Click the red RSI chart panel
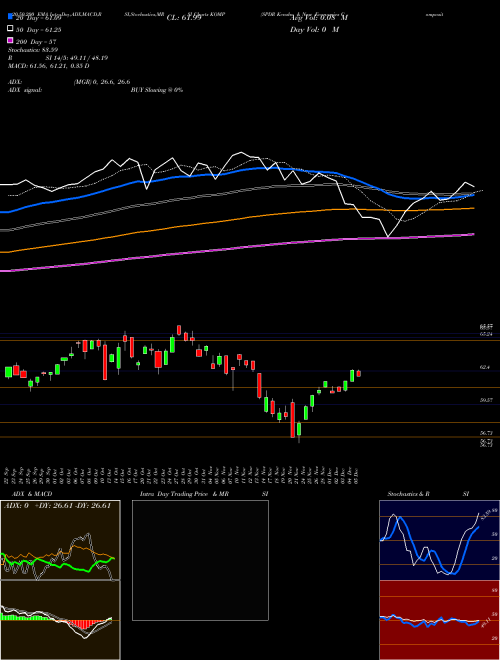The width and height of the screenshot is (500, 660). pyautogui.click(x=439, y=620)
